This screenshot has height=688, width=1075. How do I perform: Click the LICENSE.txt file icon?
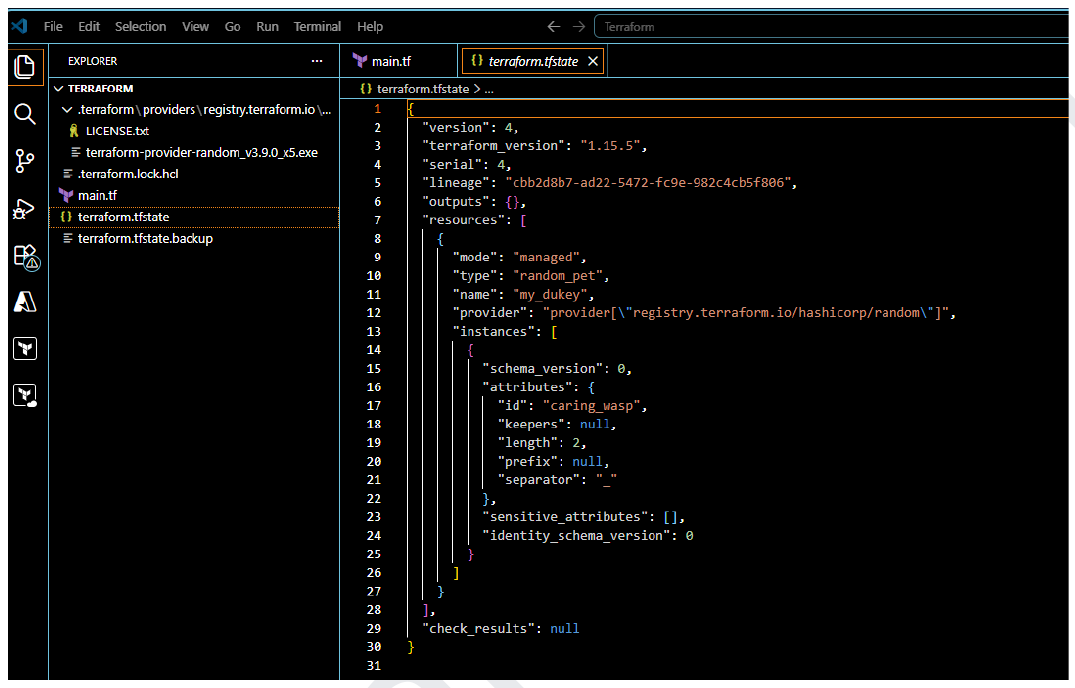pos(74,130)
